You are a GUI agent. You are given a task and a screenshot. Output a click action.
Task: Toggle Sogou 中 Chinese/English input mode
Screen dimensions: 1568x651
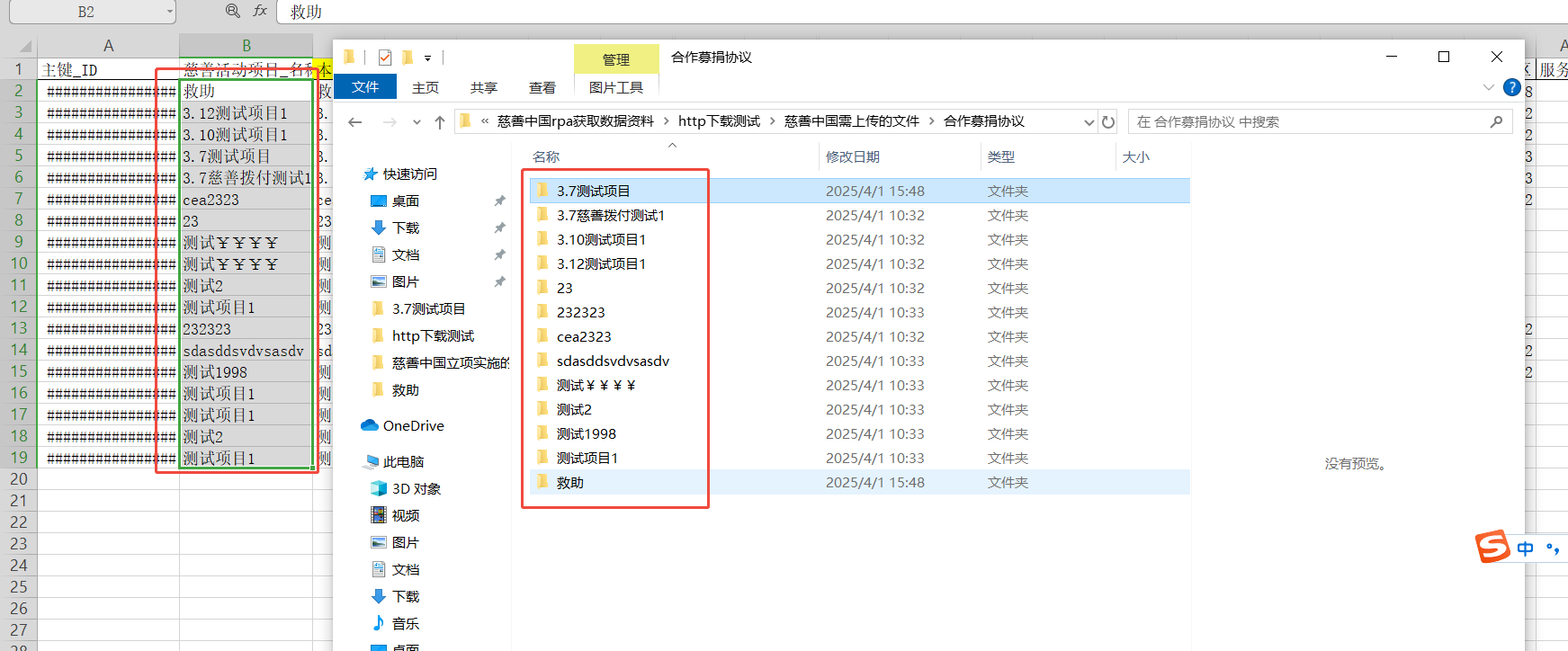point(1526,548)
